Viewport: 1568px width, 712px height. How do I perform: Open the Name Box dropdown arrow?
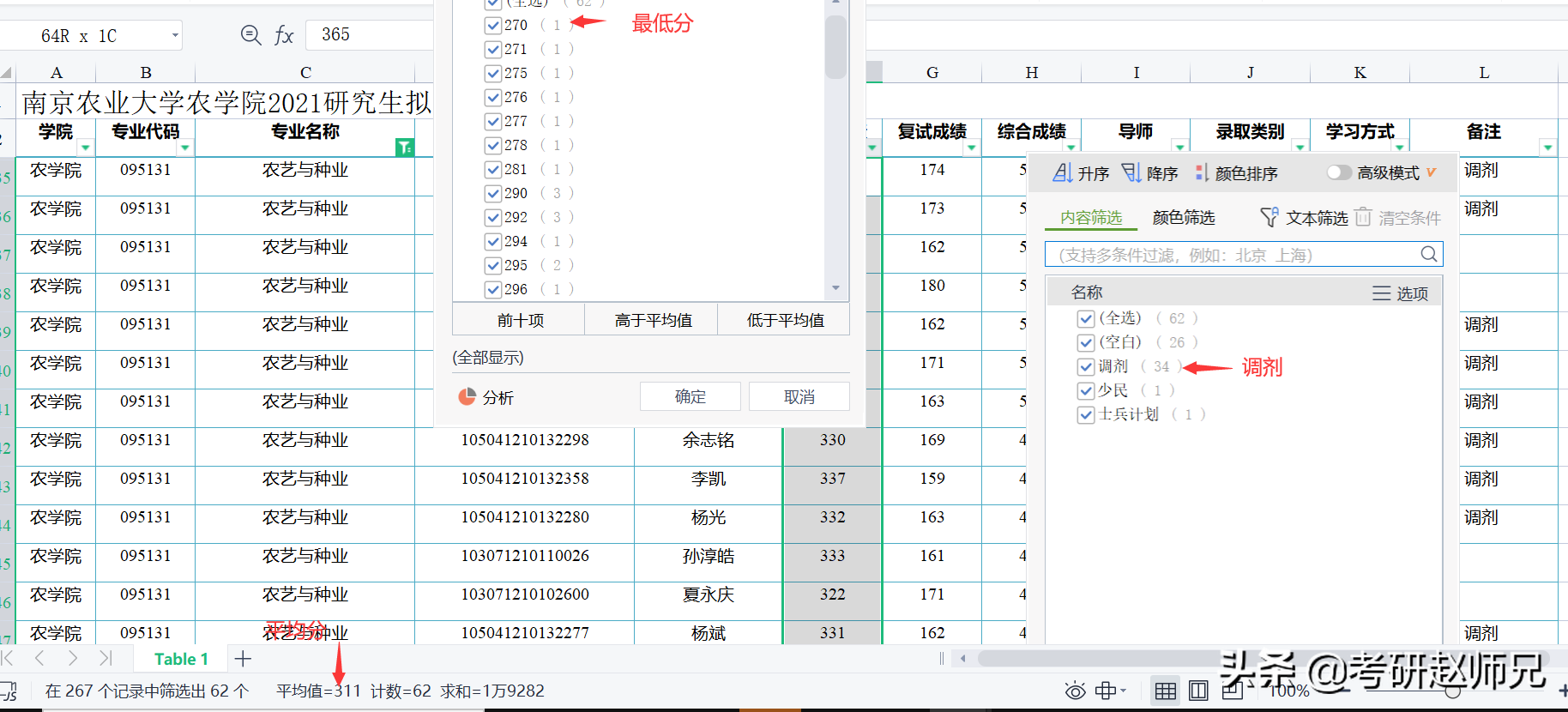point(175,35)
